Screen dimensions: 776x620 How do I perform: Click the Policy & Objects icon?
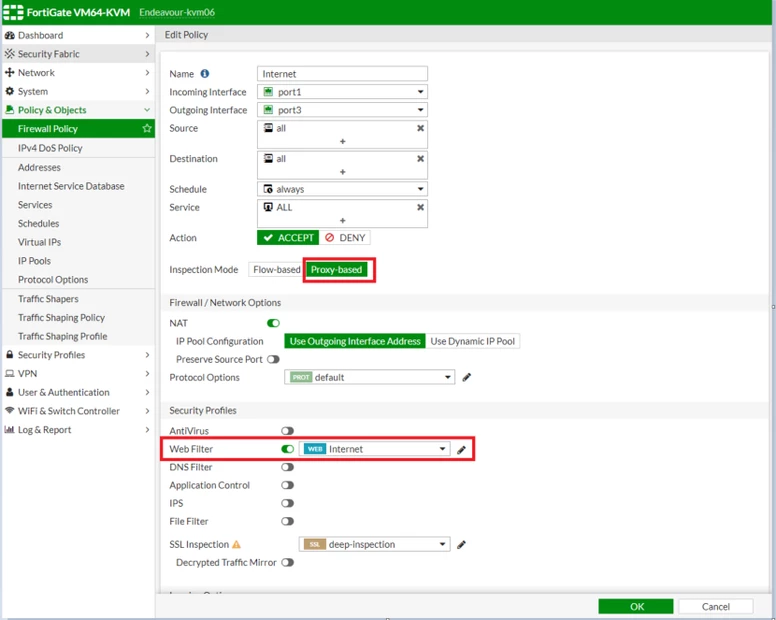[x=9, y=110]
